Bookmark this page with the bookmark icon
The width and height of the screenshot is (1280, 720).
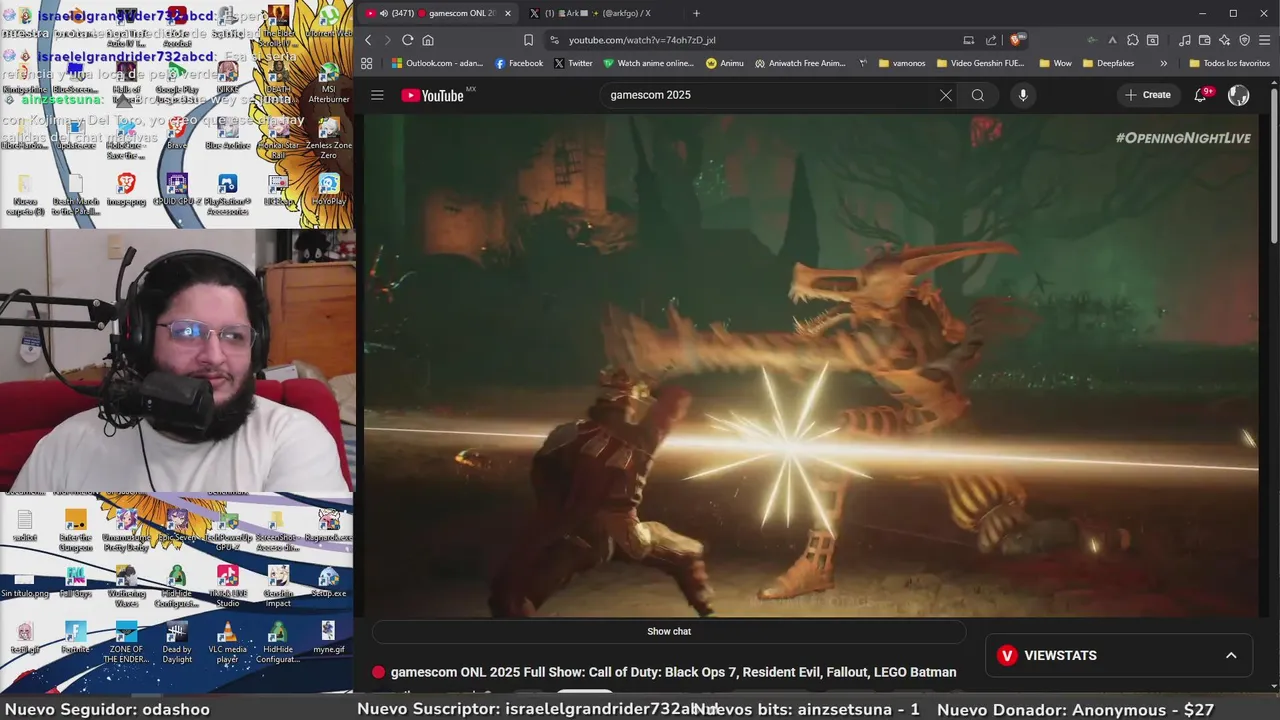(528, 40)
